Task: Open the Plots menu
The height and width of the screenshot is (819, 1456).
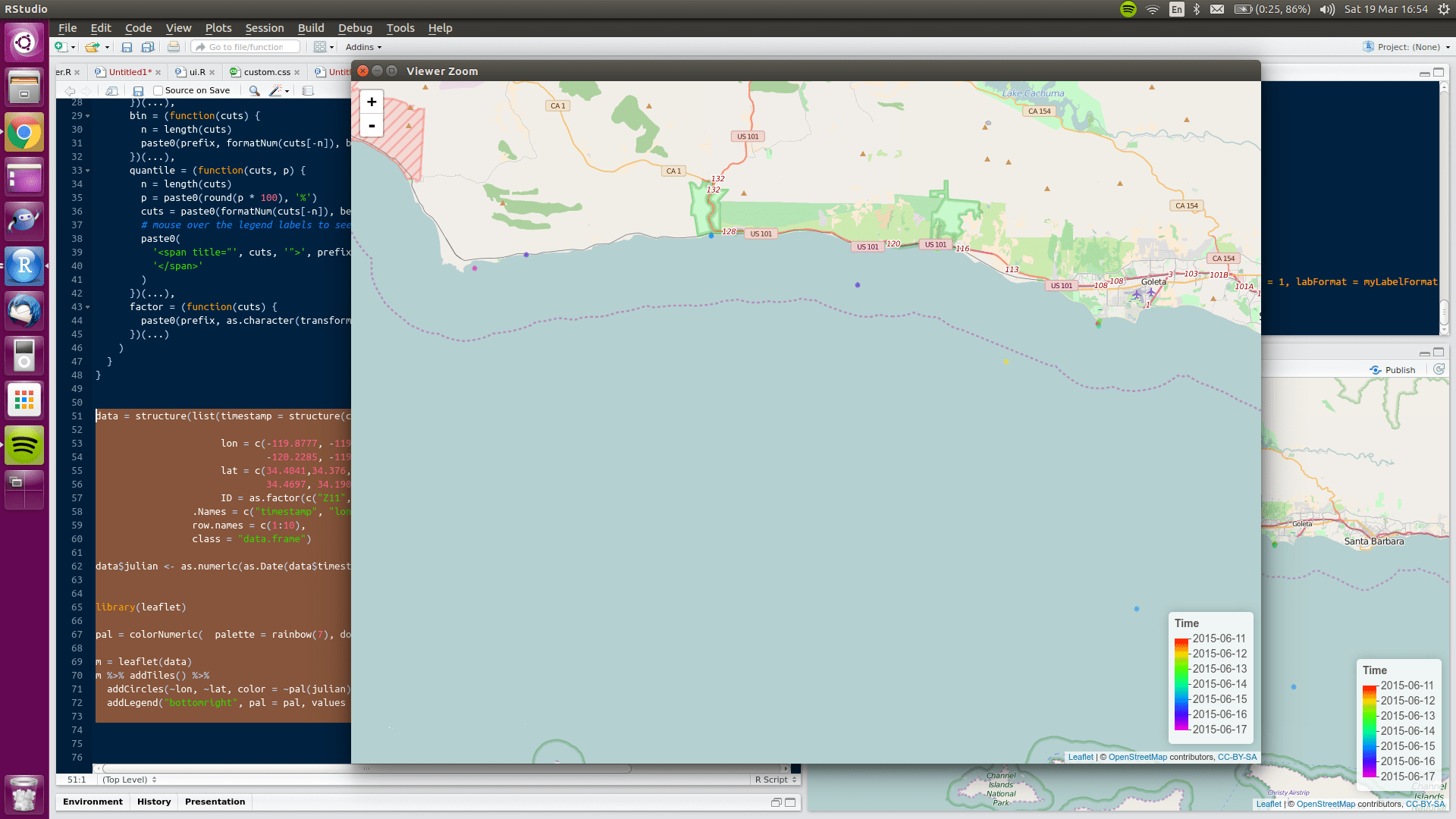Action: (218, 28)
